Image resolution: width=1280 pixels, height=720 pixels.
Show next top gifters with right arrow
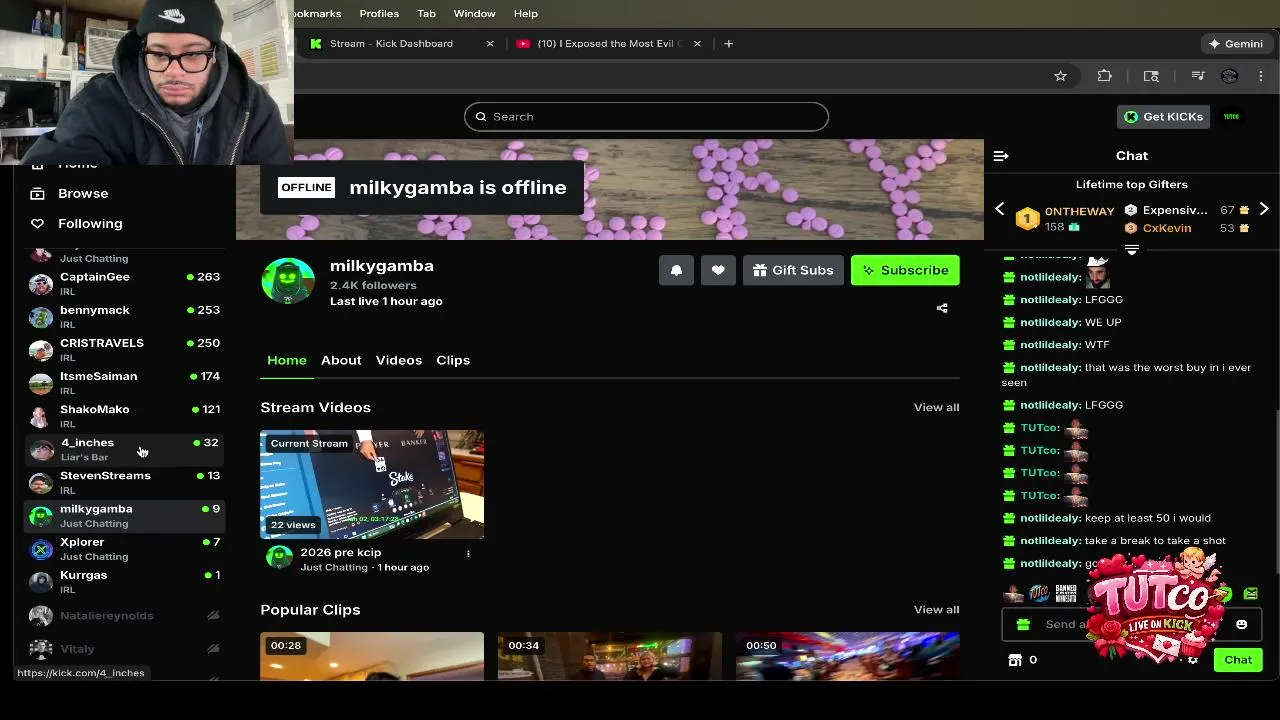click(1264, 209)
